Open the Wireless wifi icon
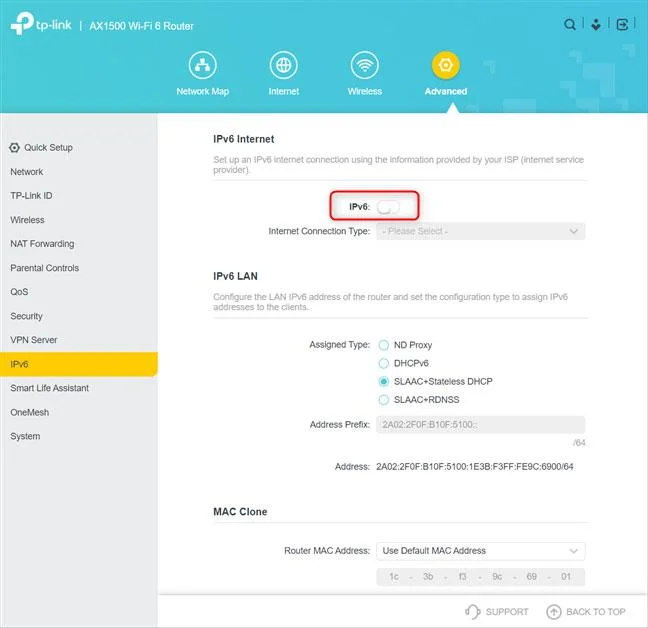The height and width of the screenshot is (628, 648). pyautogui.click(x=364, y=65)
